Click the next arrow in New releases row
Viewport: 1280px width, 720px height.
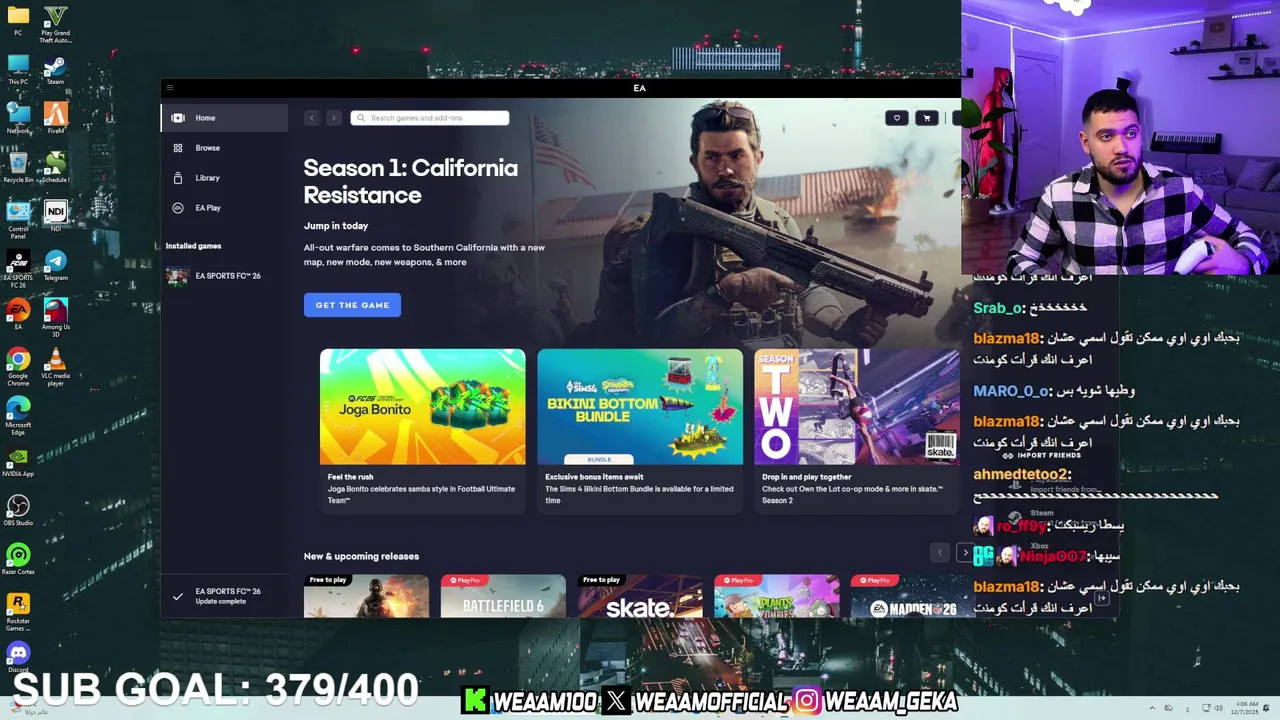[965, 552]
